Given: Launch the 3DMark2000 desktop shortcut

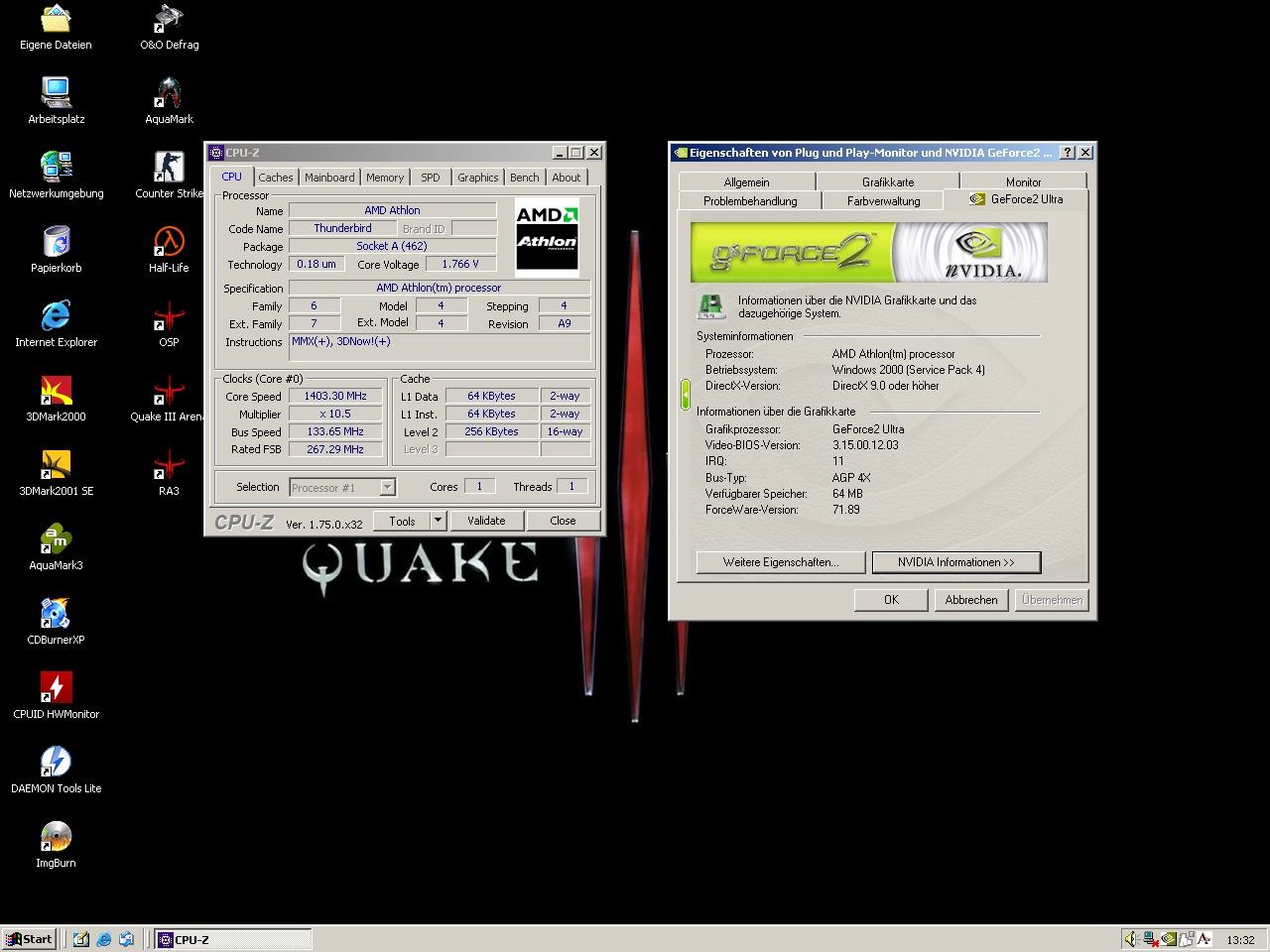Looking at the screenshot, I should (x=56, y=400).
